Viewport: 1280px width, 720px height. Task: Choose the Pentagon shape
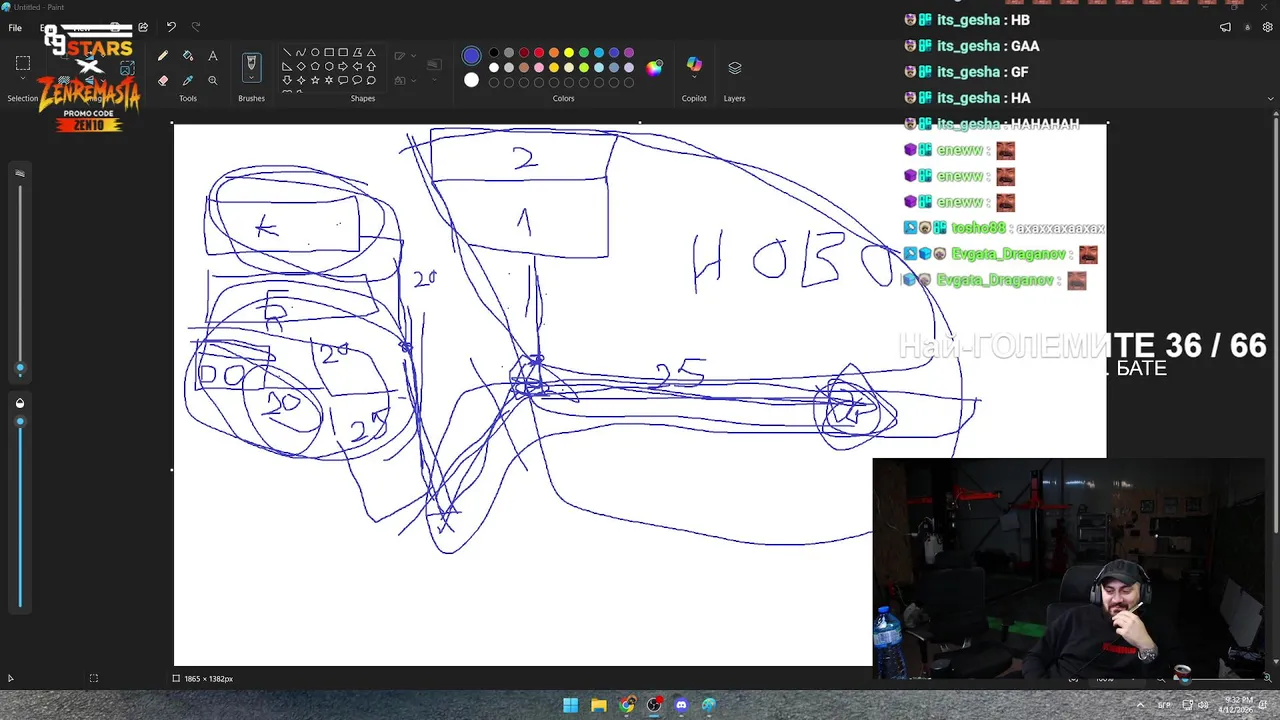point(315,66)
